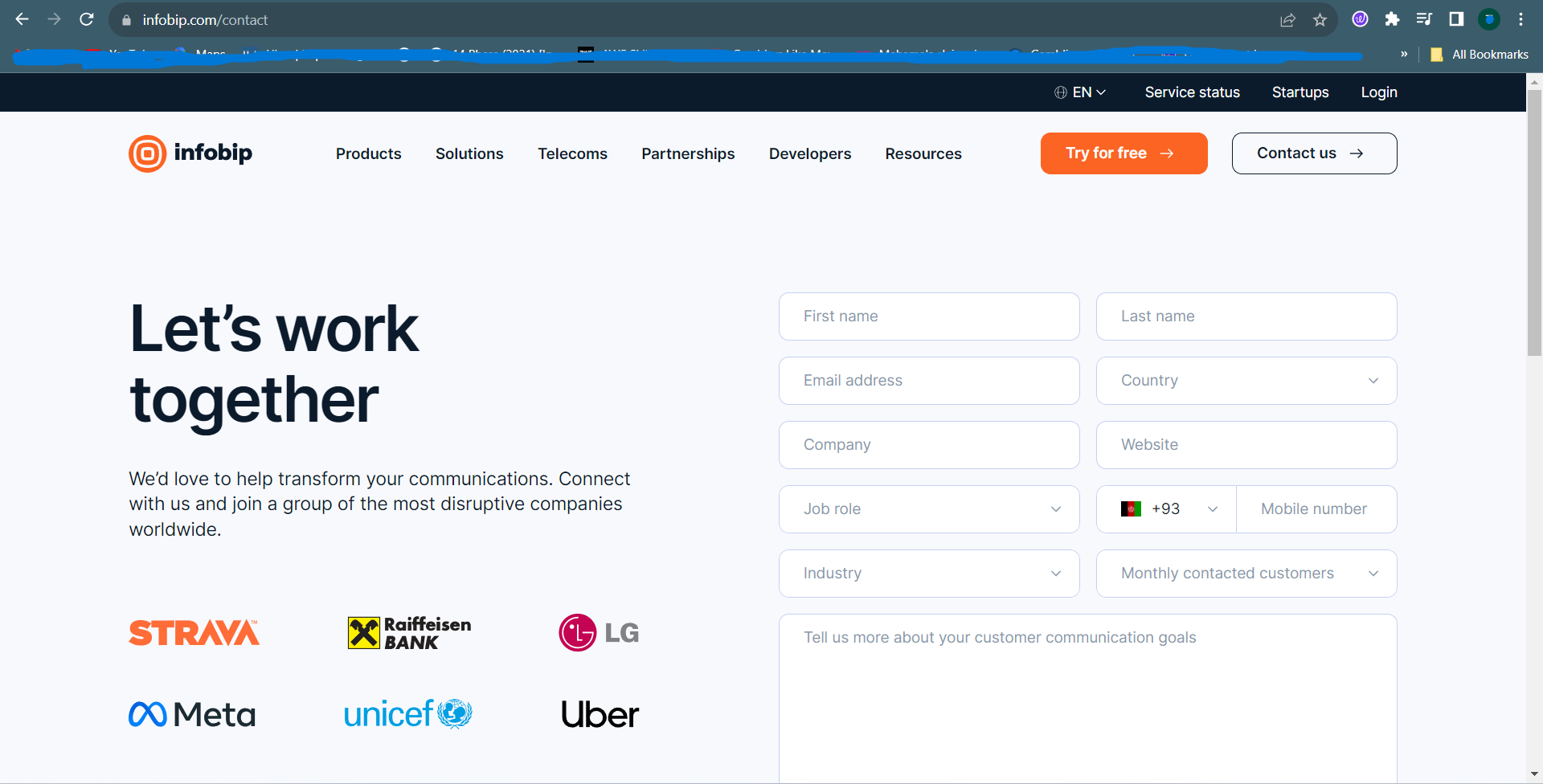The width and height of the screenshot is (1543, 784).
Task: Click the scrollbar up arrow
Action: coord(1534,81)
